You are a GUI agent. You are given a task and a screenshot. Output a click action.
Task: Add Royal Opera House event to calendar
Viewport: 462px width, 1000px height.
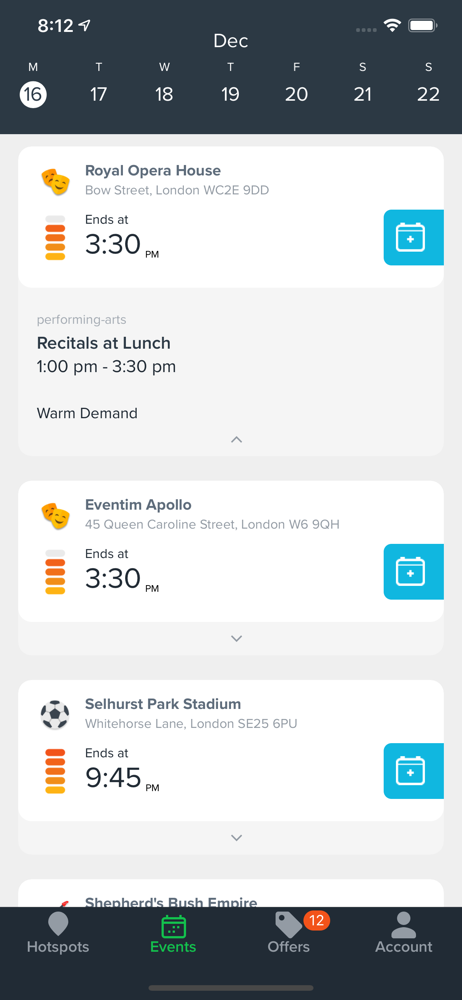tap(413, 237)
